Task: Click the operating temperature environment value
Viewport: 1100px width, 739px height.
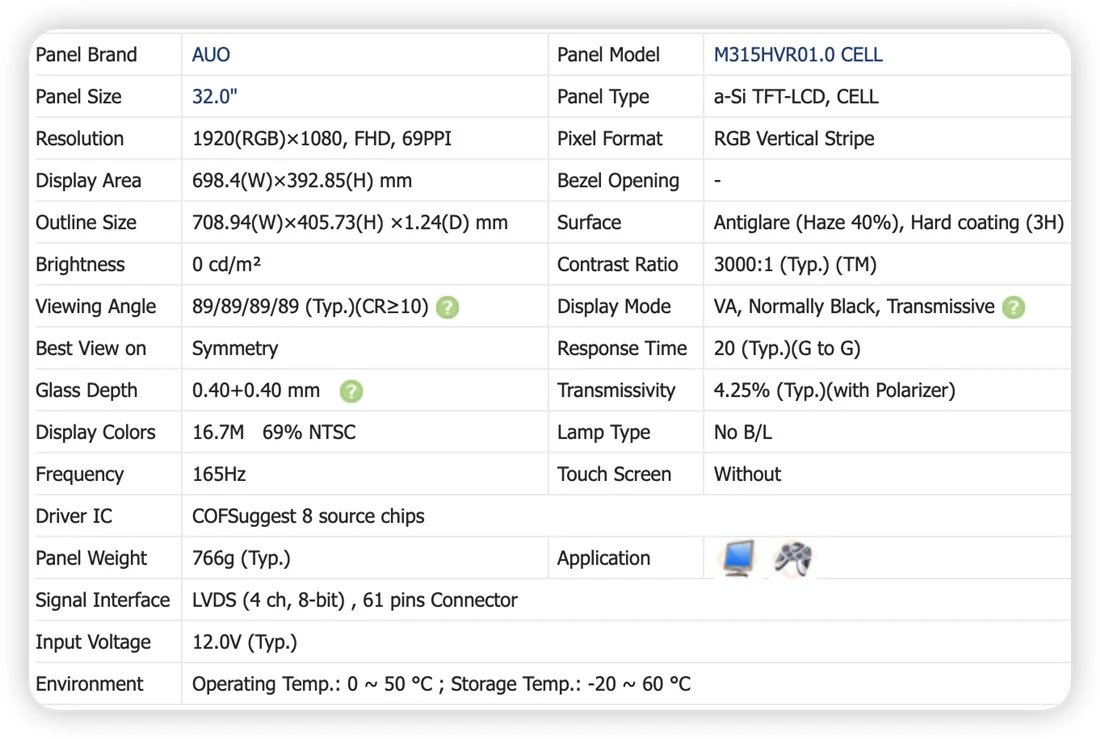Action: (x=441, y=684)
